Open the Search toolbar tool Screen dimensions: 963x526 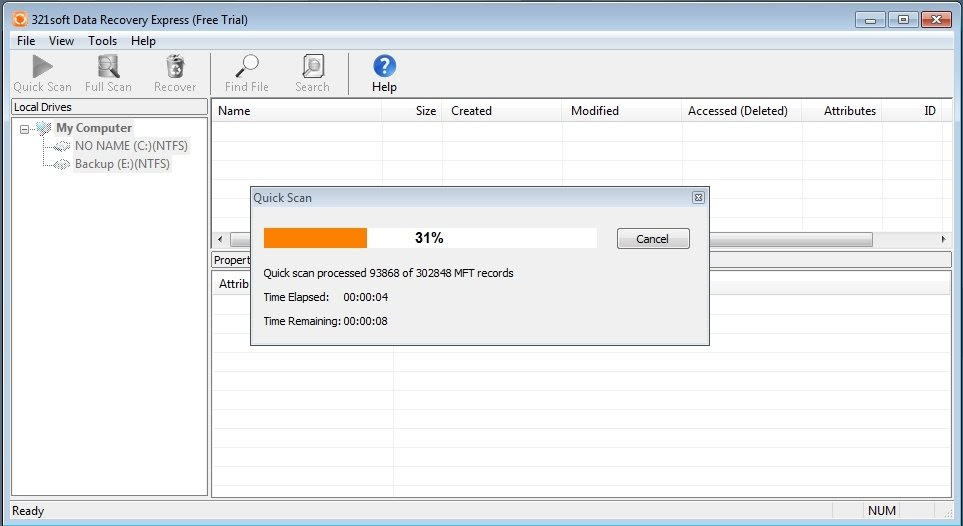click(x=313, y=74)
